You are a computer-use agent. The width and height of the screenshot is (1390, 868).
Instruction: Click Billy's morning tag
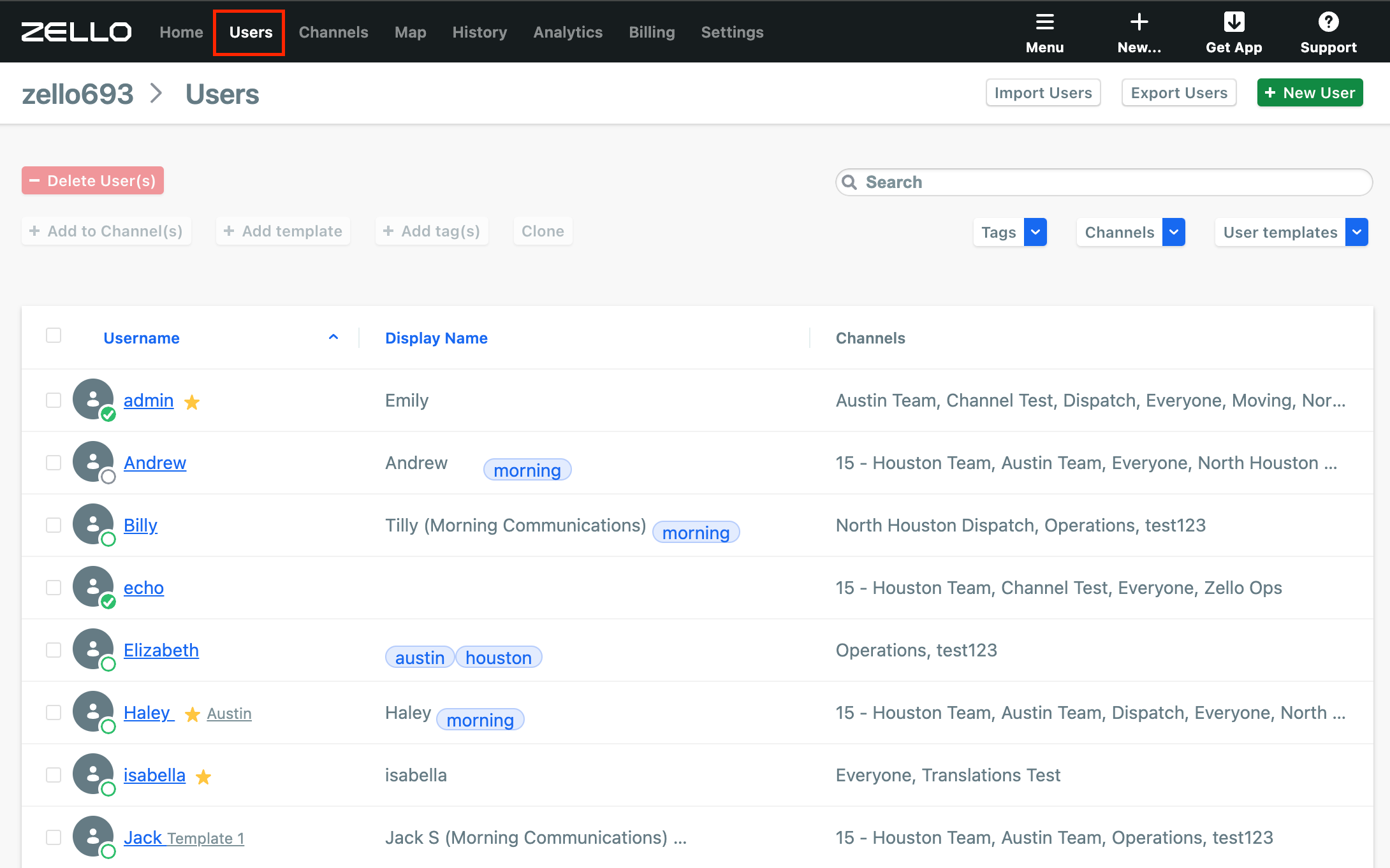[x=696, y=533]
